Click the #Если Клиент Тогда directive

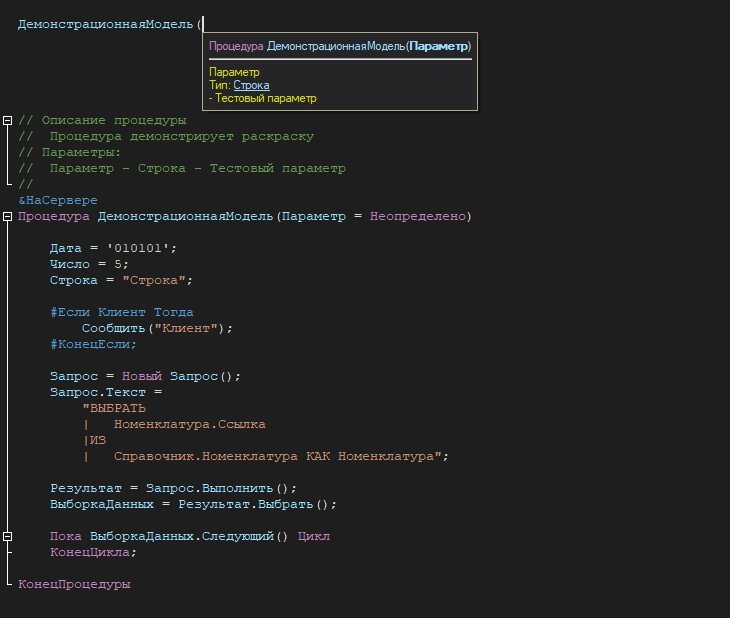(122, 312)
